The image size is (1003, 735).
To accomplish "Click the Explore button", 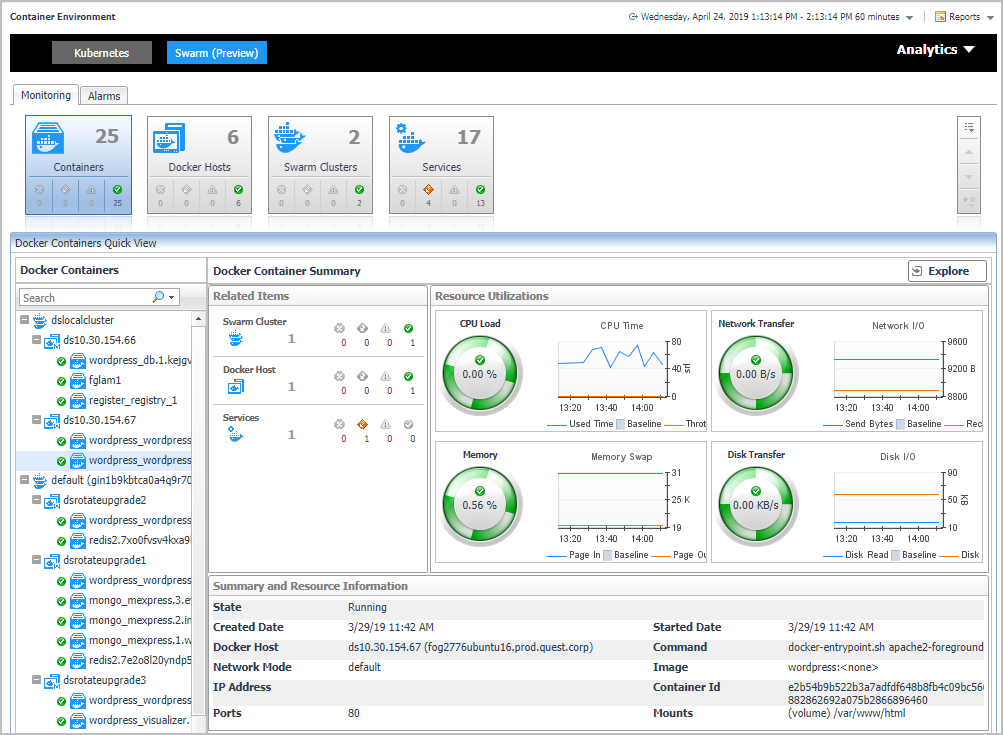I will pyautogui.click(x=946, y=271).
